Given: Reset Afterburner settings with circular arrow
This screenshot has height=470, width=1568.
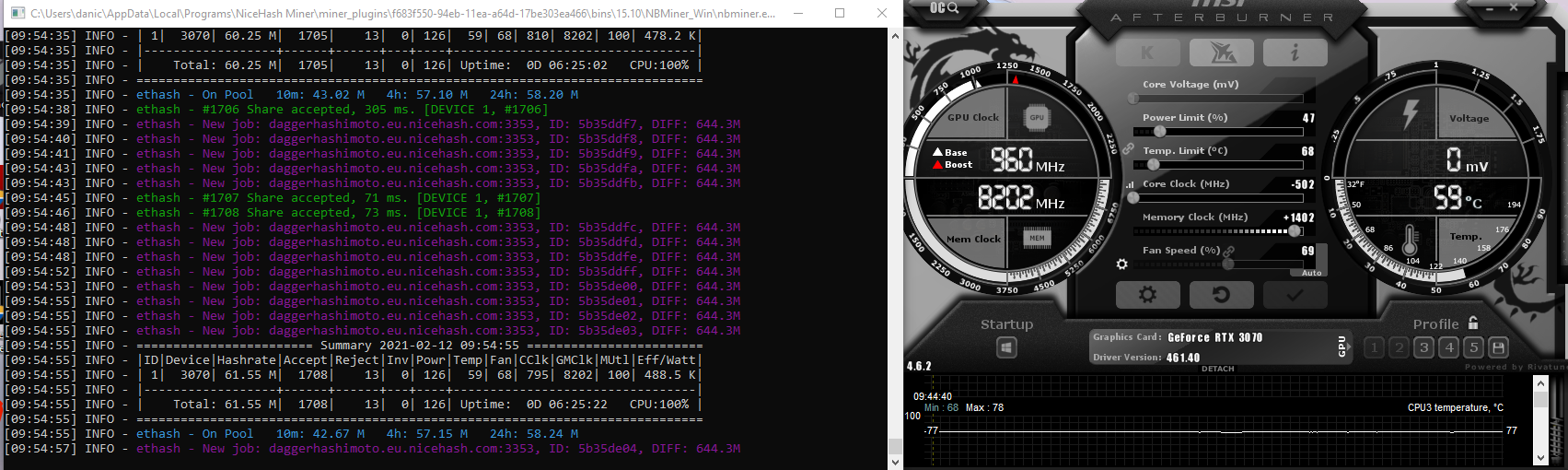Looking at the screenshot, I should pyautogui.click(x=1222, y=295).
